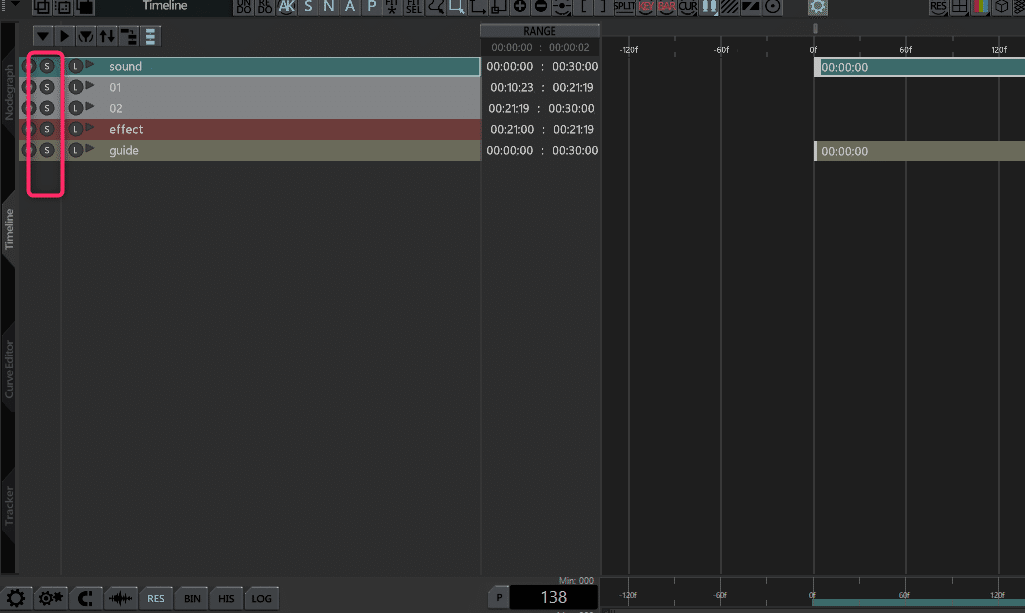Toggle solo S on effect track
1025x613 pixels.
(46, 129)
